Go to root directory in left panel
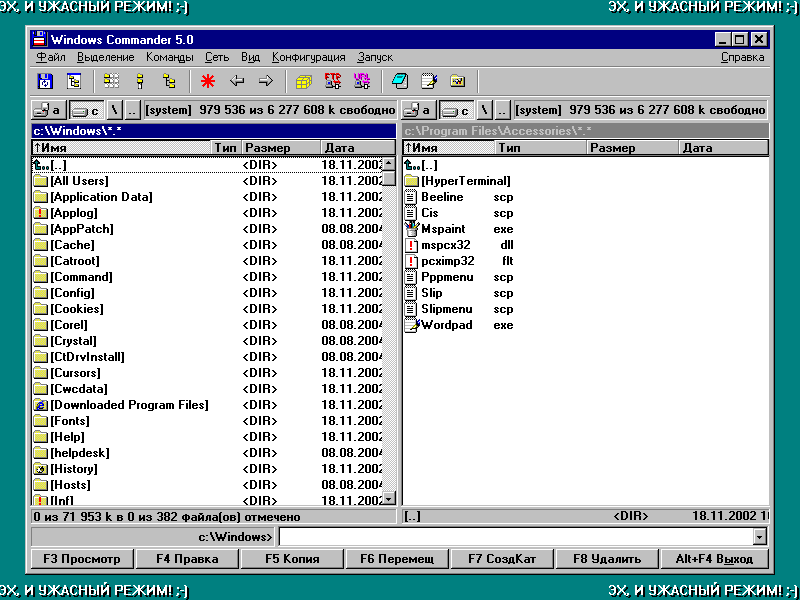 [x=114, y=110]
